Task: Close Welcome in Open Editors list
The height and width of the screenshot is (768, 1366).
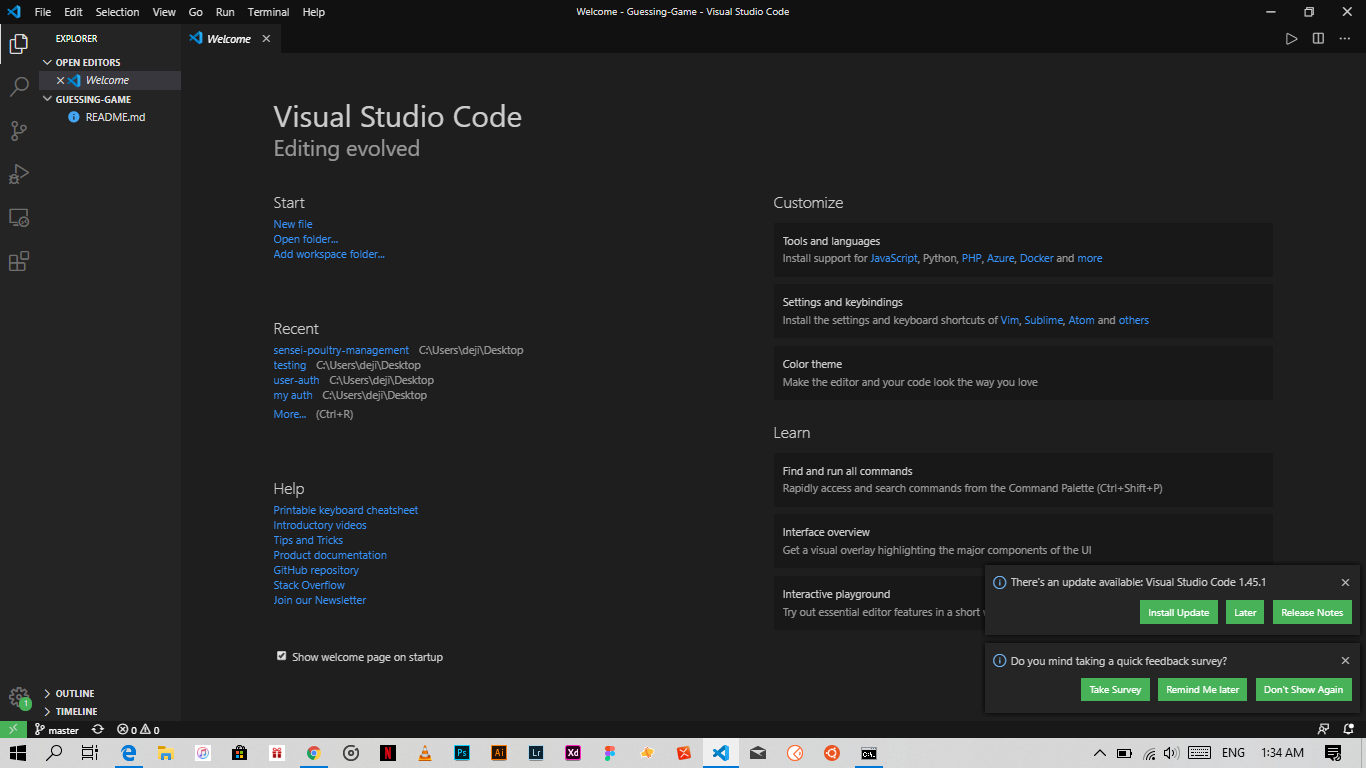Action: [x=60, y=80]
